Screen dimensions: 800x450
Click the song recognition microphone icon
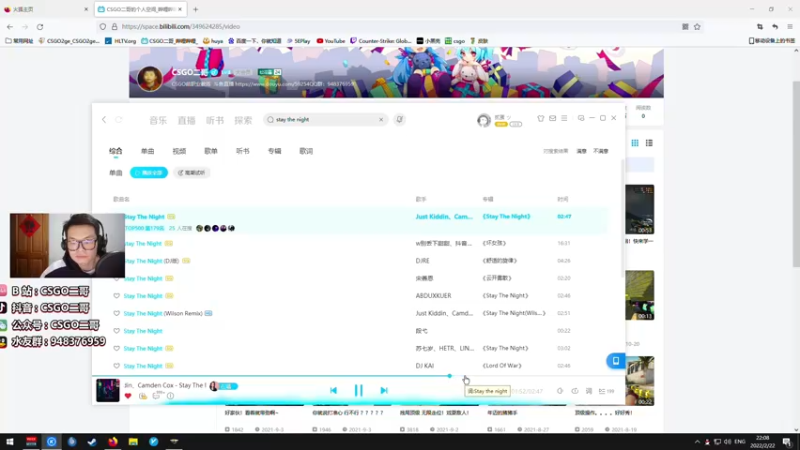click(399, 119)
